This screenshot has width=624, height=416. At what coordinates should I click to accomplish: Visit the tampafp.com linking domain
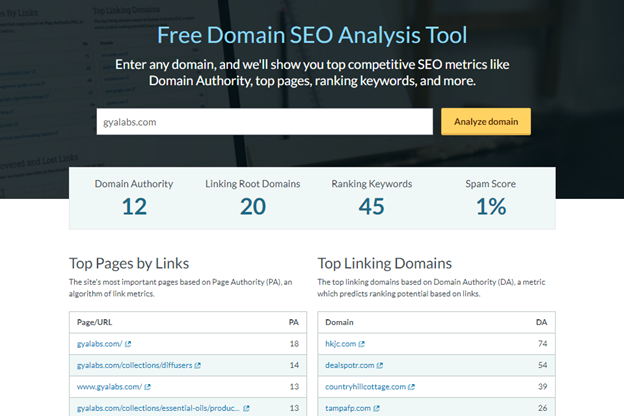(348, 408)
